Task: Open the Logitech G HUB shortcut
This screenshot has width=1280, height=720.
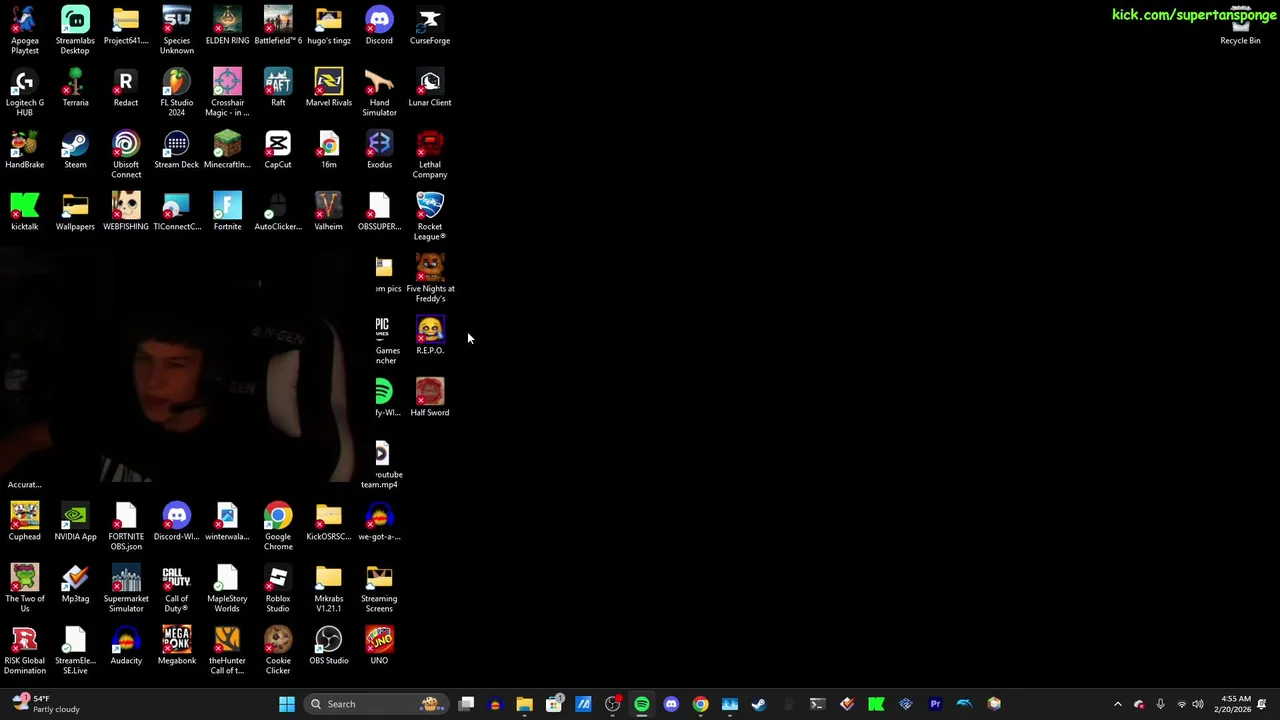Action: coord(25,92)
